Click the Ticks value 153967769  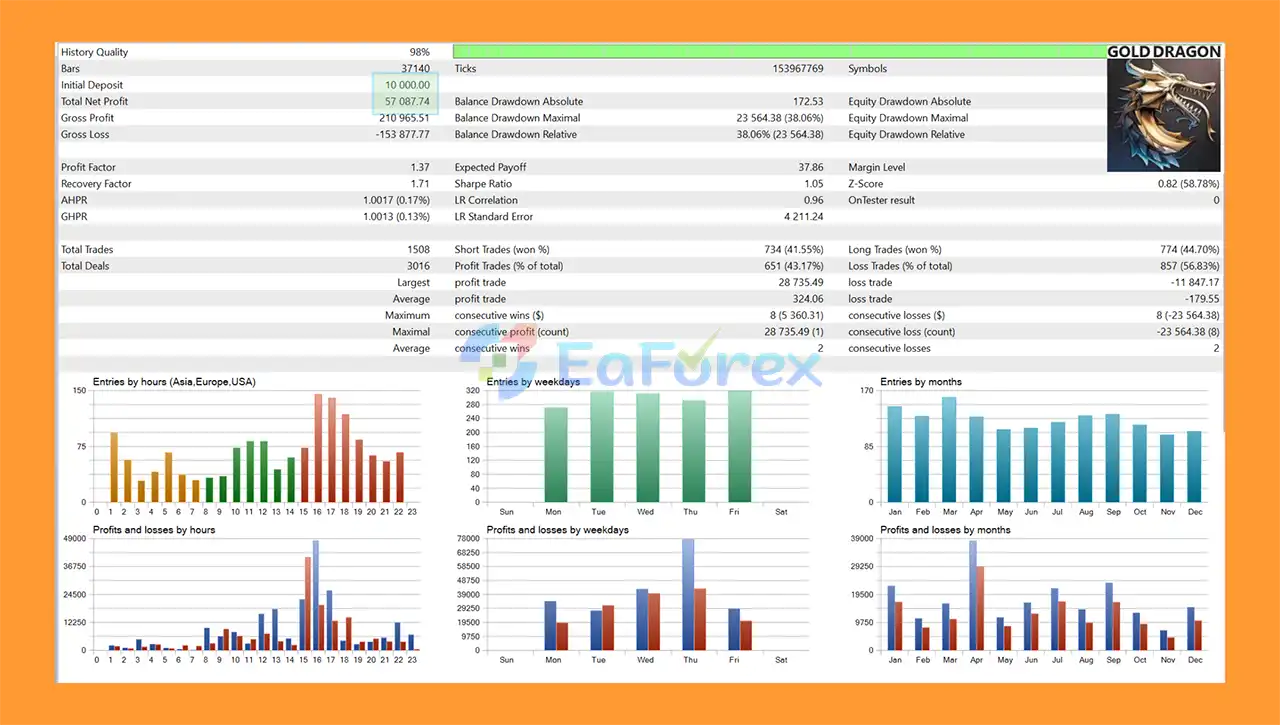(x=798, y=69)
